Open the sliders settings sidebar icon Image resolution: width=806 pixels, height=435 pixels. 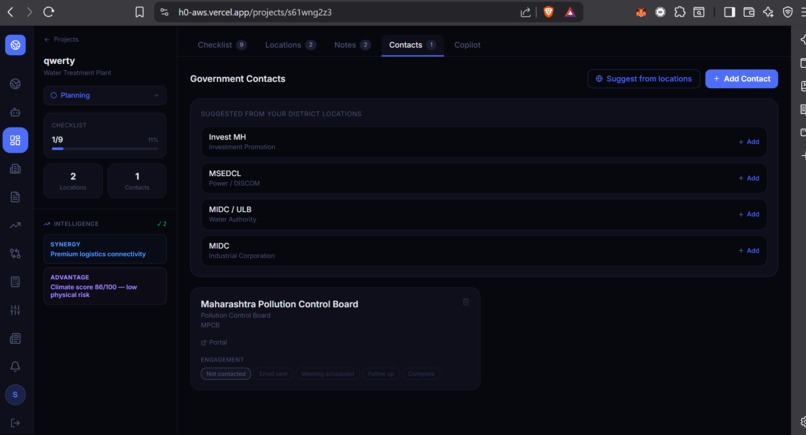tap(15, 310)
